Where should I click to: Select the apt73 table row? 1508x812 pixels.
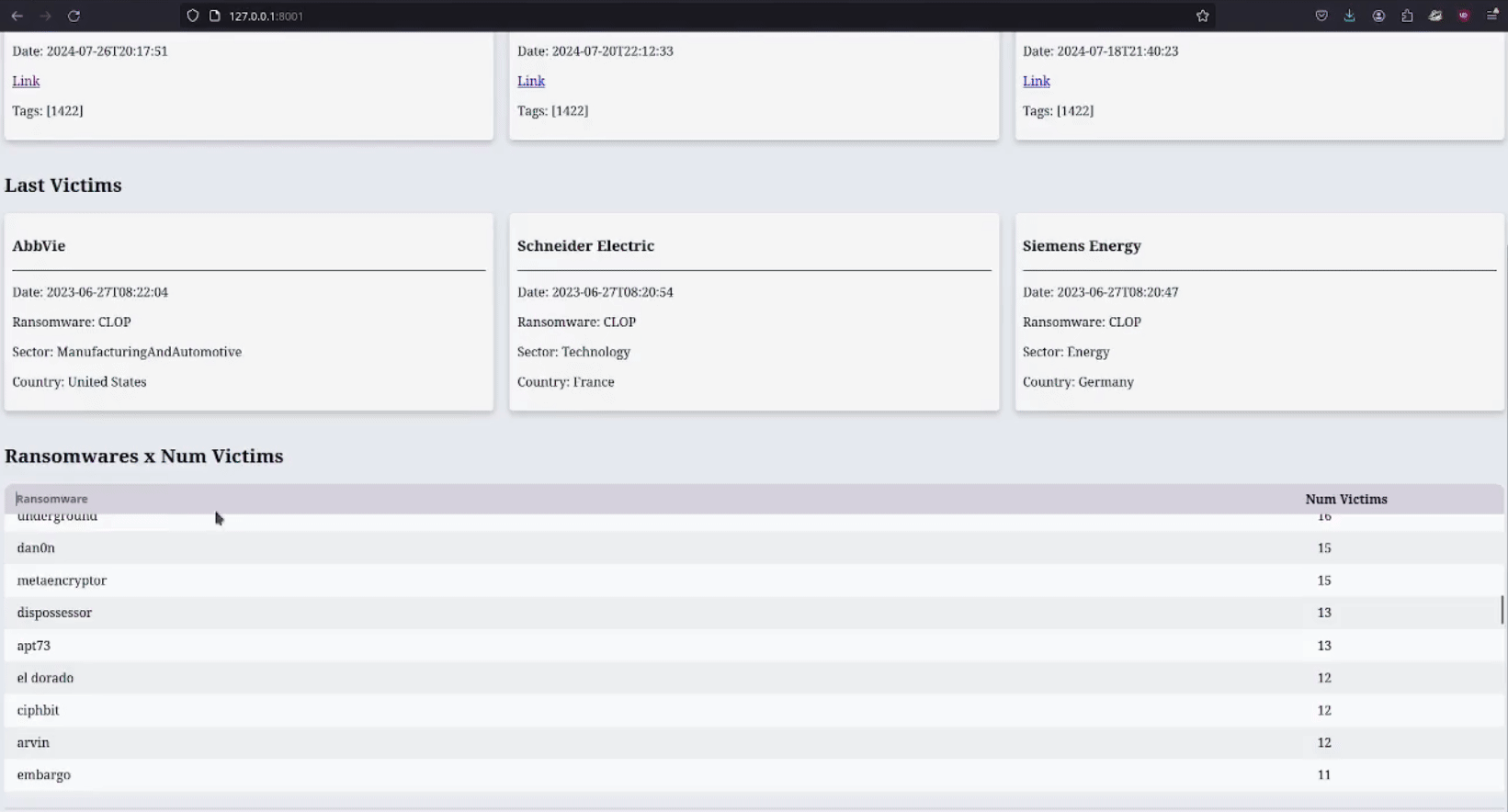coord(754,646)
